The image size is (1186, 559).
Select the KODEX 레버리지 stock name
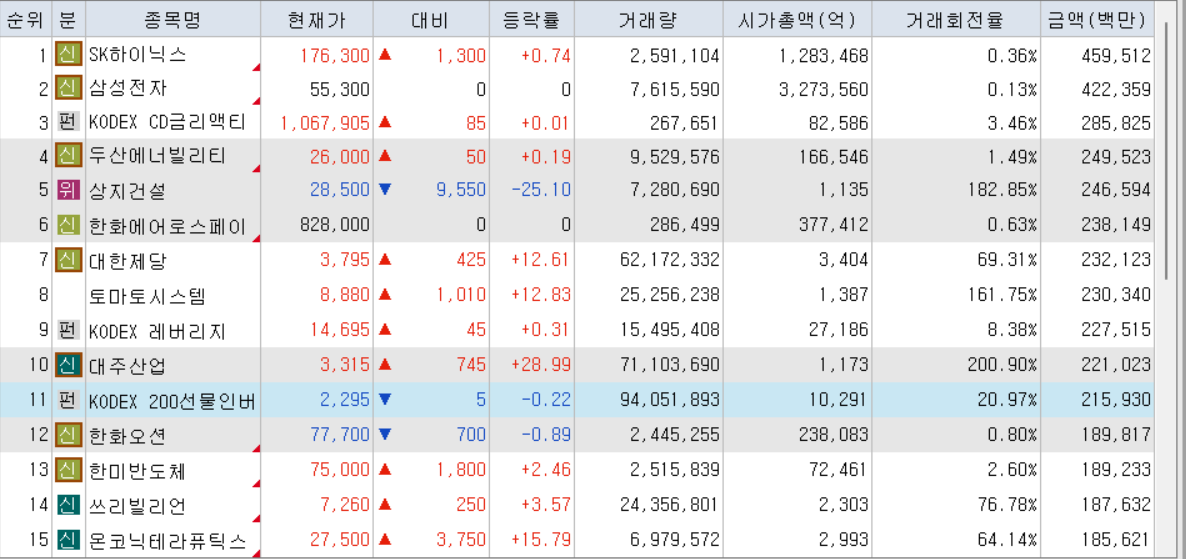click(157, 331)
